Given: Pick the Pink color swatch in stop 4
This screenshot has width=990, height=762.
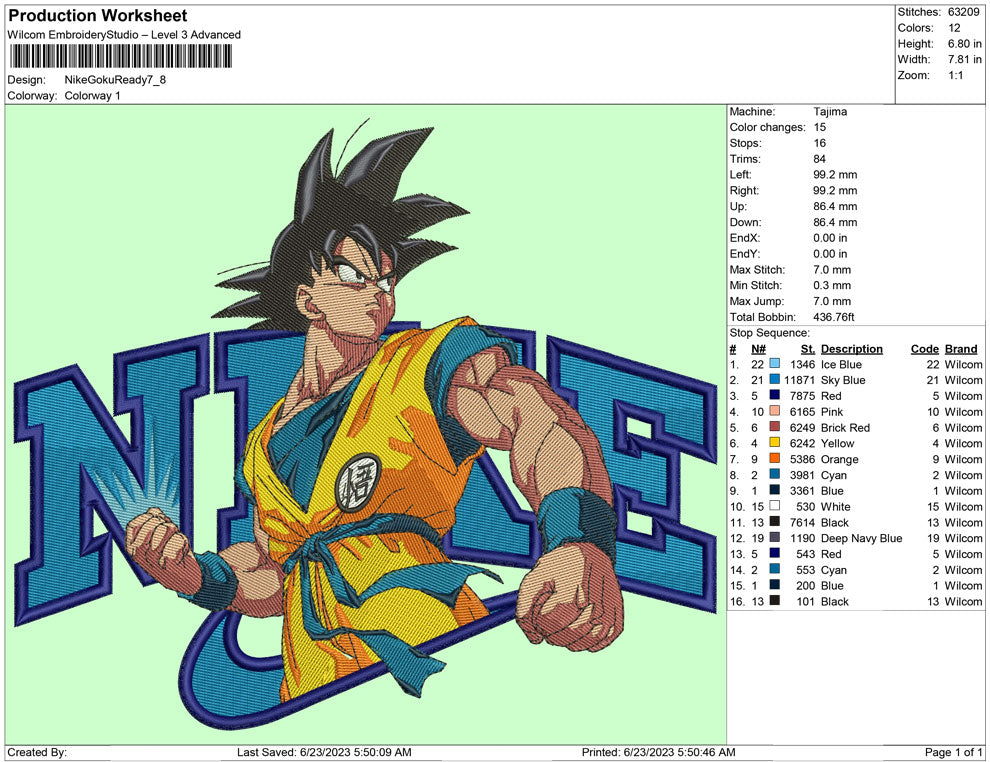Looking at the screenshot, I should (775, 412).
